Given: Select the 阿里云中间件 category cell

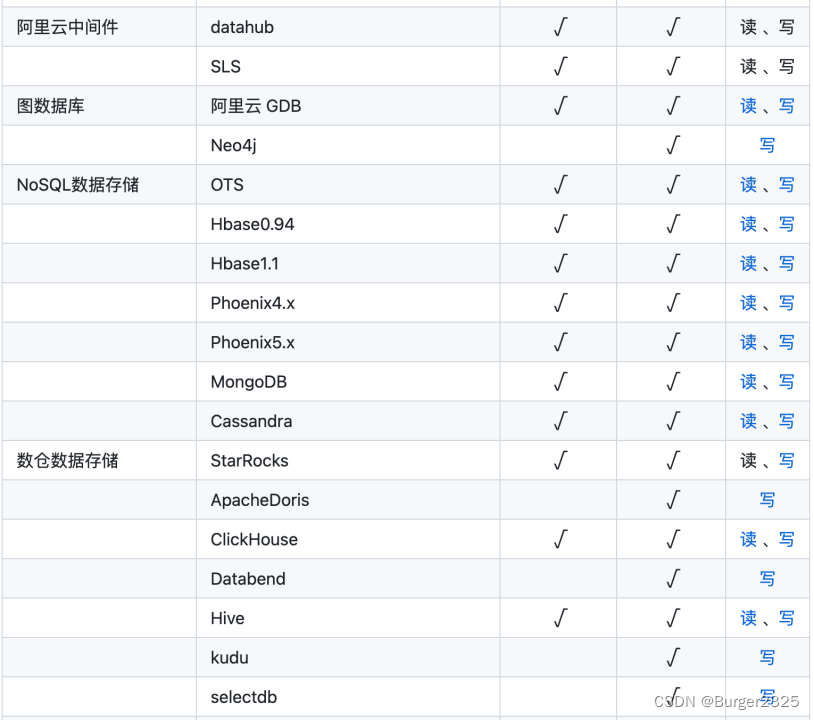Looking at the screenshot, I should pos(99,27).
